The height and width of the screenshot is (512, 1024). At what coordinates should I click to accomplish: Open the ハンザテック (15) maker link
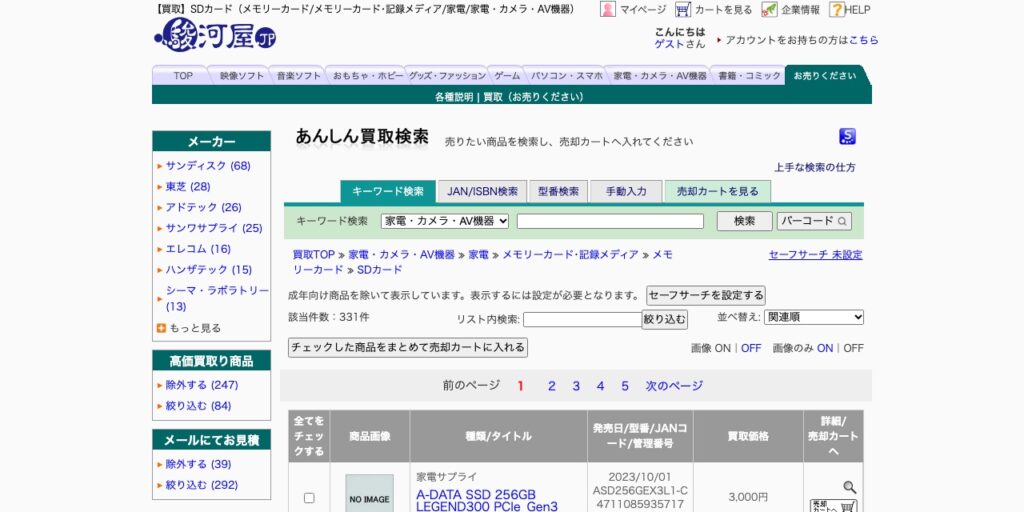[x=208, y=270]
